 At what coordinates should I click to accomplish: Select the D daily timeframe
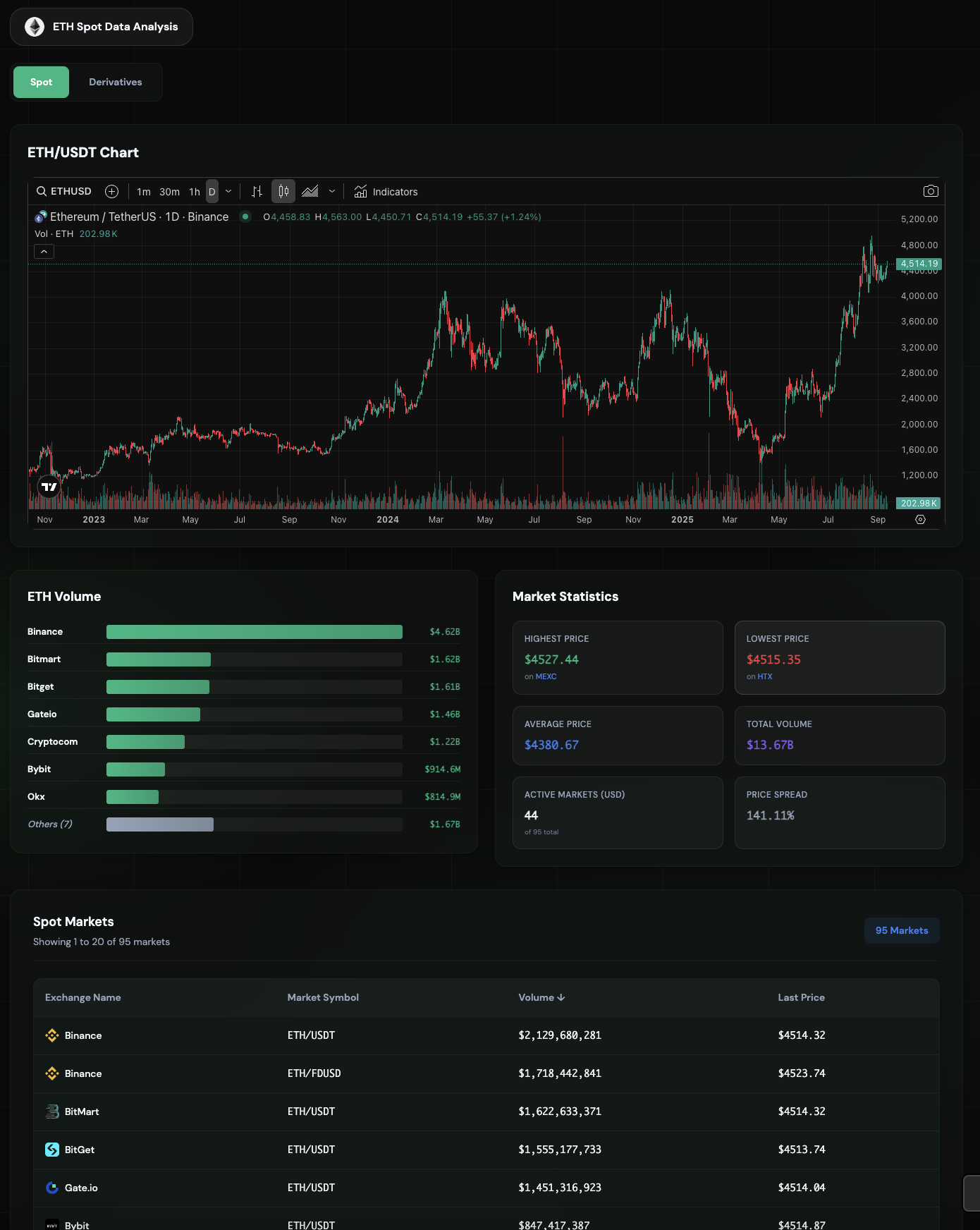point(212,192)
